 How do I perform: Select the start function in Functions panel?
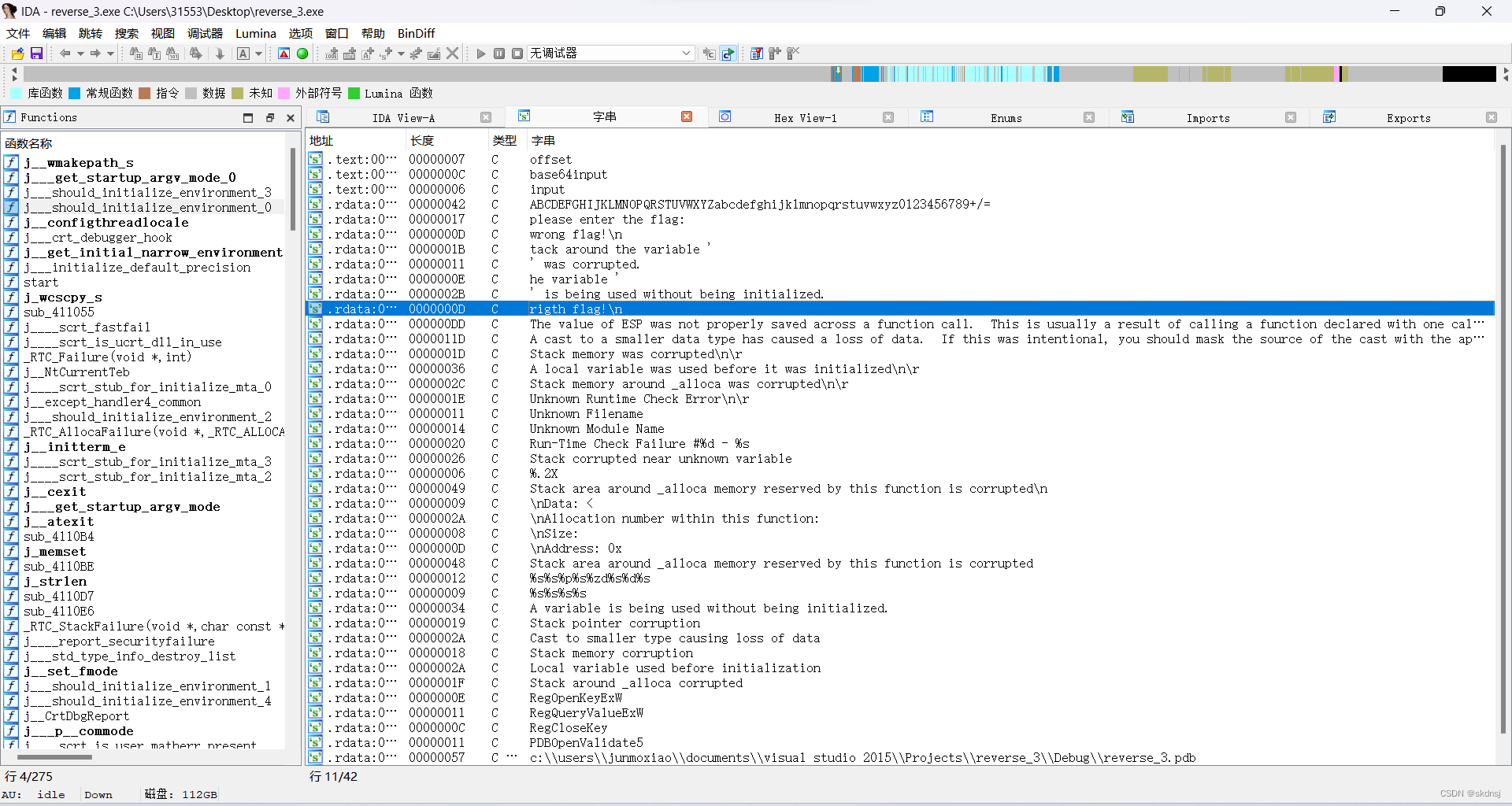41,282
